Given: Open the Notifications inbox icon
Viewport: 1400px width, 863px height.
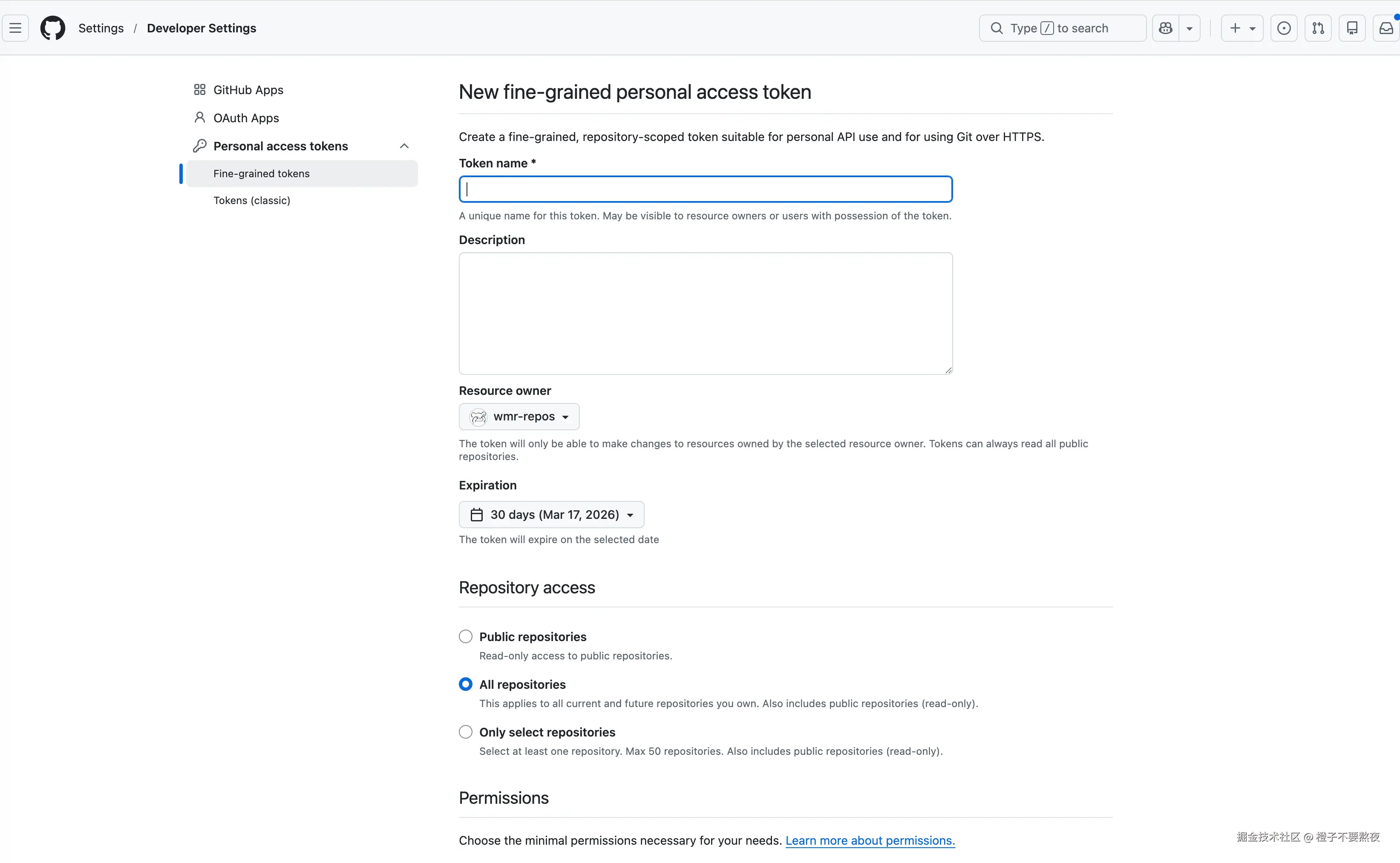Looking at the screenshot, I should pyautogui.click(x=1386, y=28).
